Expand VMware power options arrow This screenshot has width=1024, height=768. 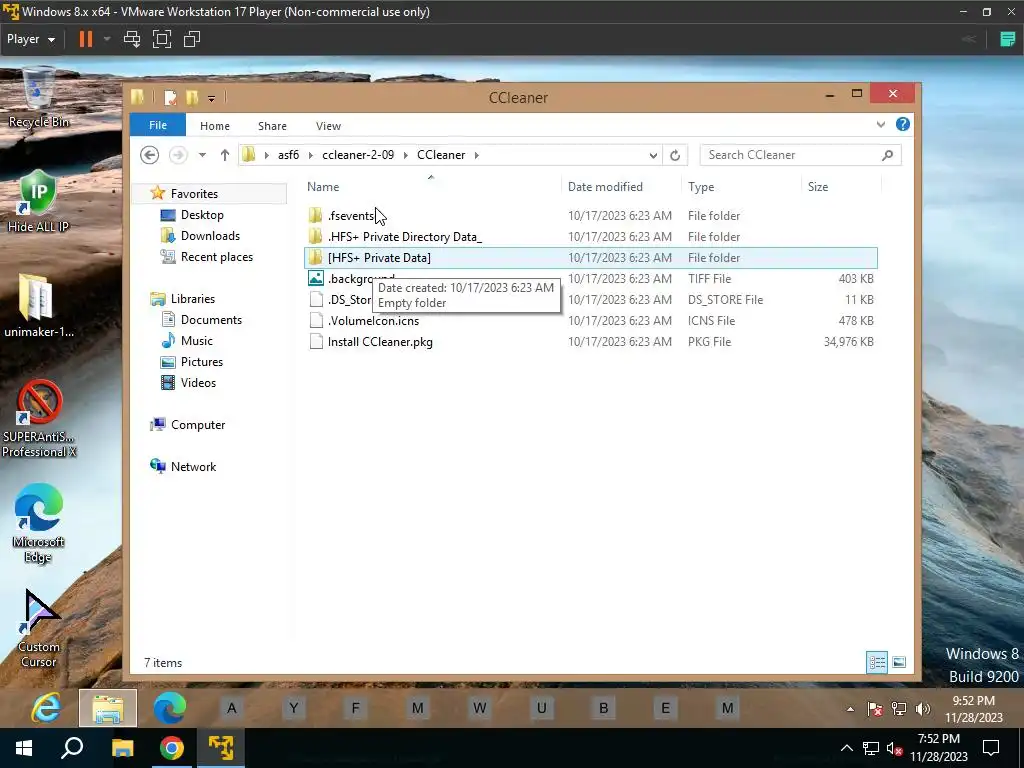[107, 39]
